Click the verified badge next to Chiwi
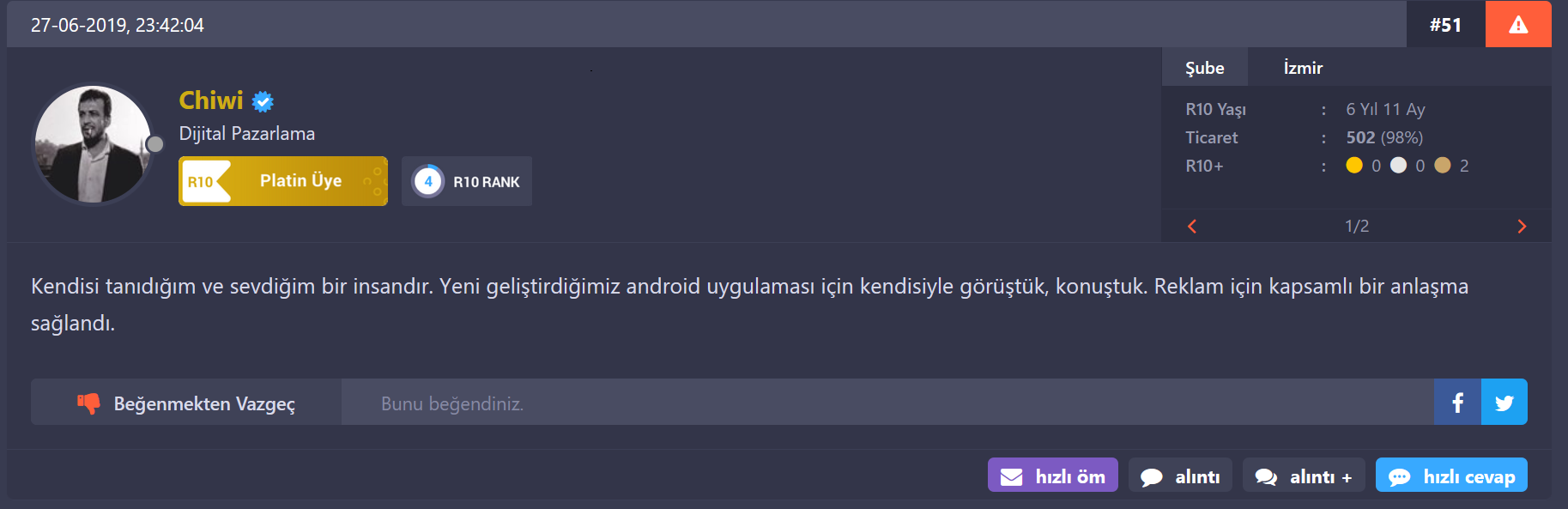The height and width of the screenshot is (509, 1568). coord(263,101)
